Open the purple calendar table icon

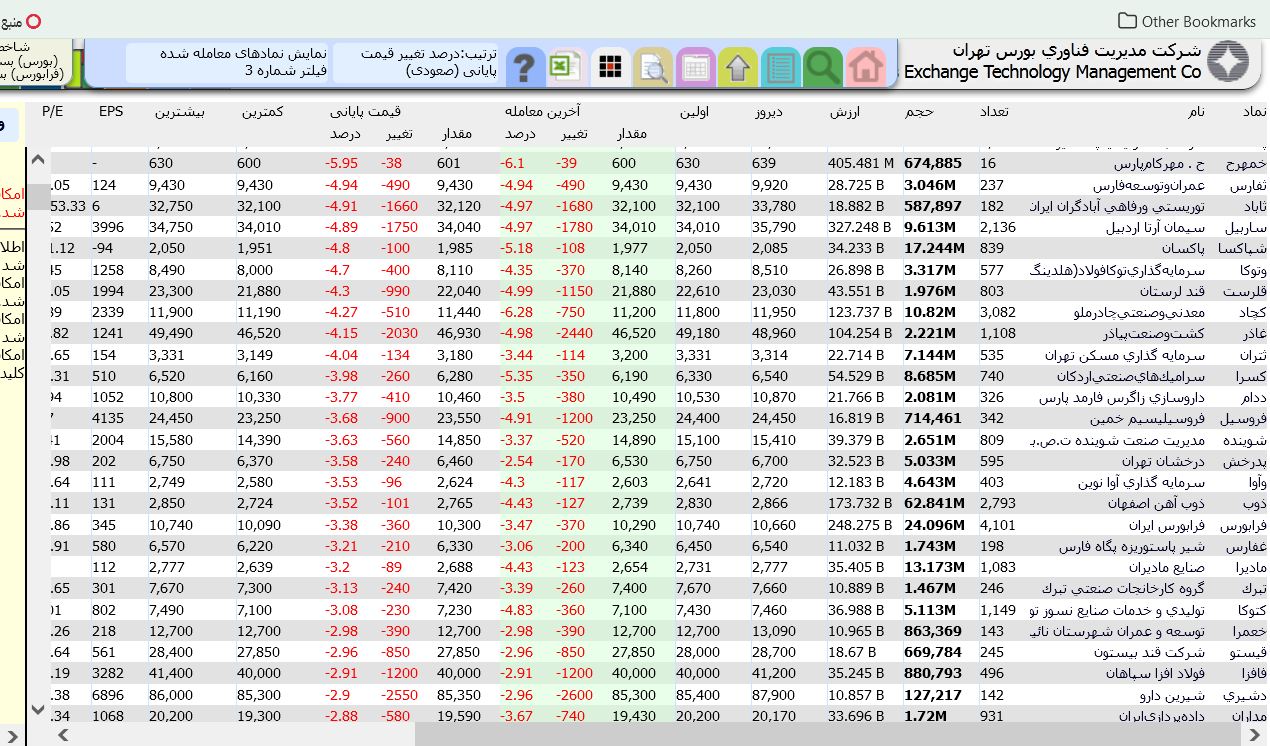(x=695, y=67)
